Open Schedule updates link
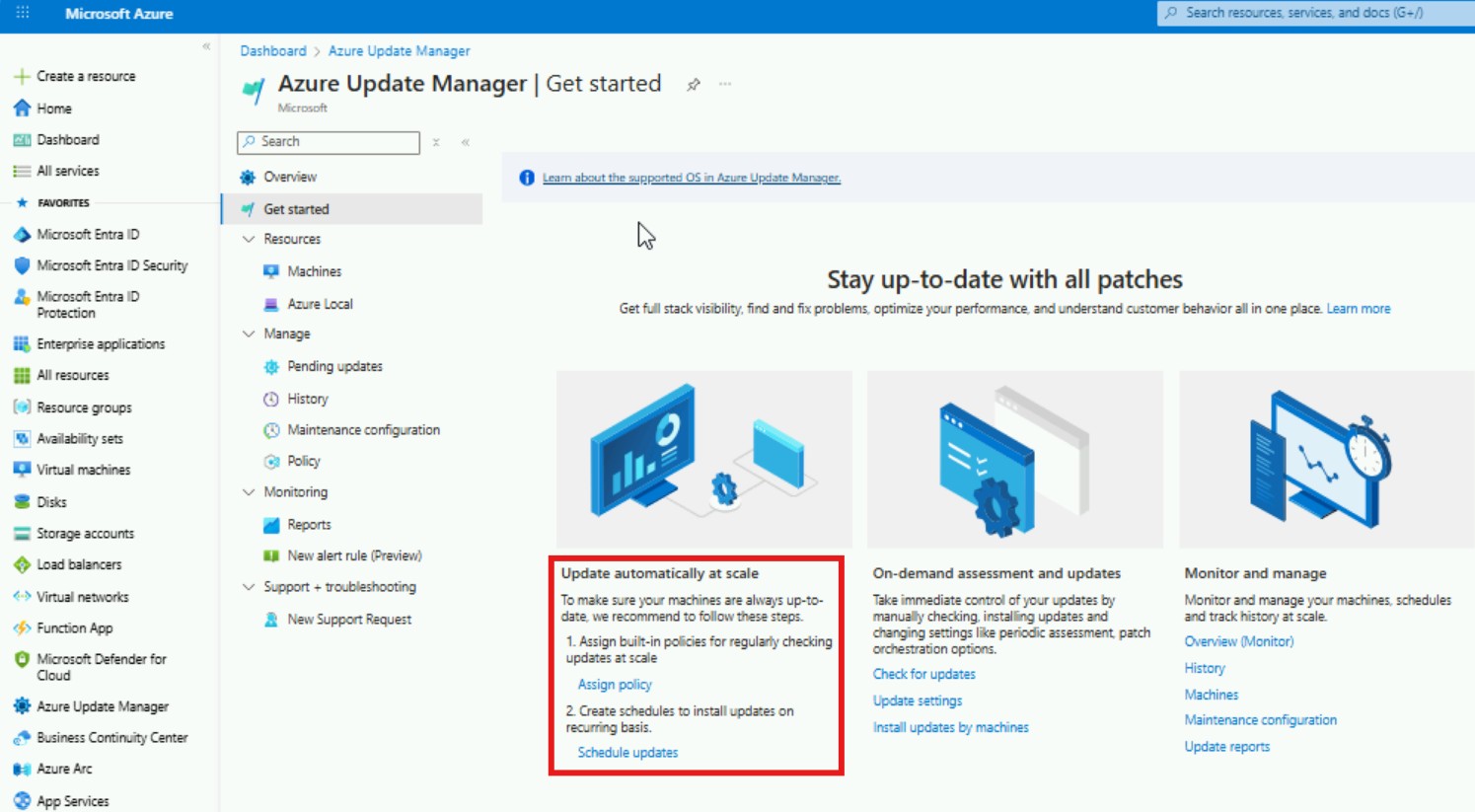The width and height of the screenshot is (1475, 812). click(x=627, y=752)
